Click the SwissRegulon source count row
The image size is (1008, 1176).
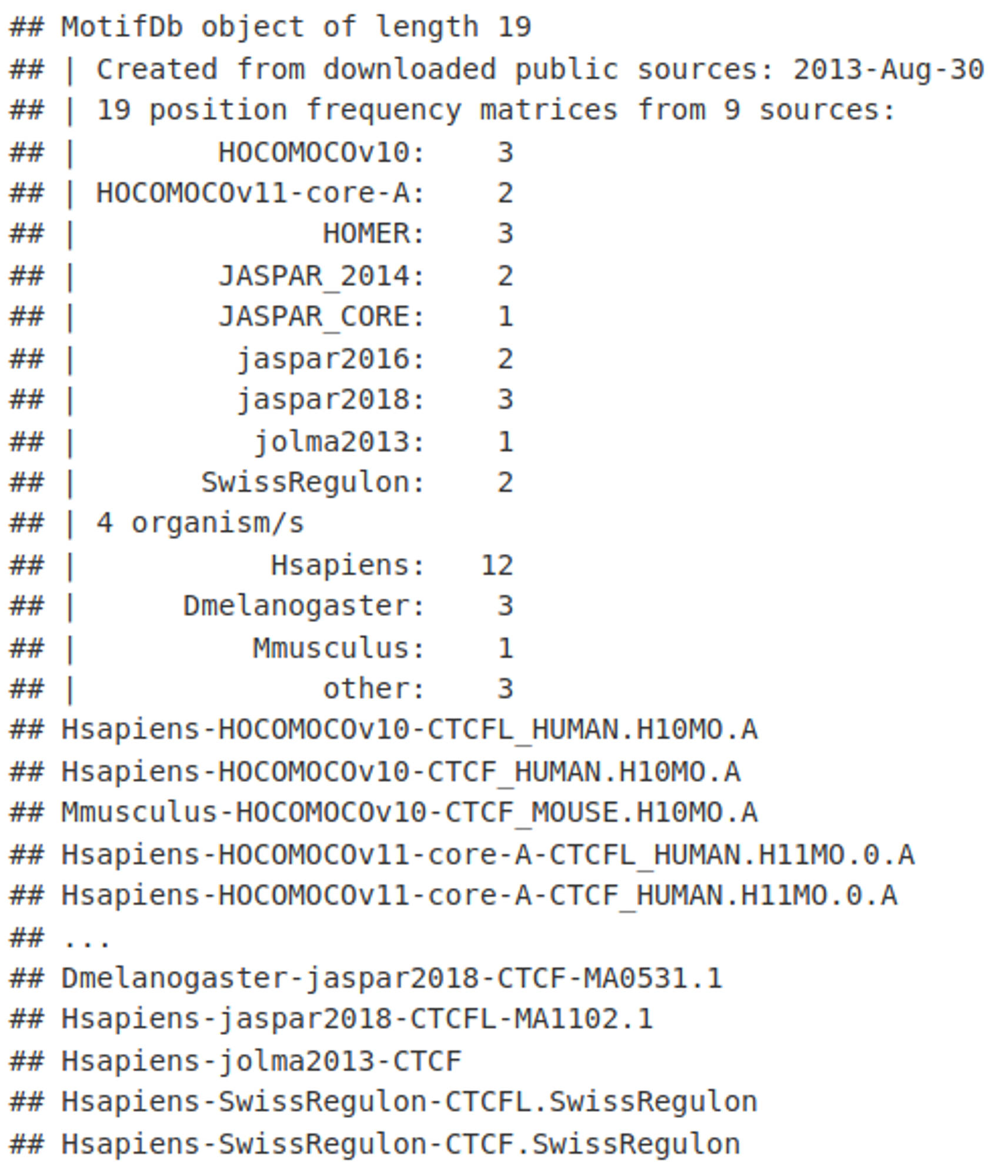click(261, 483)
